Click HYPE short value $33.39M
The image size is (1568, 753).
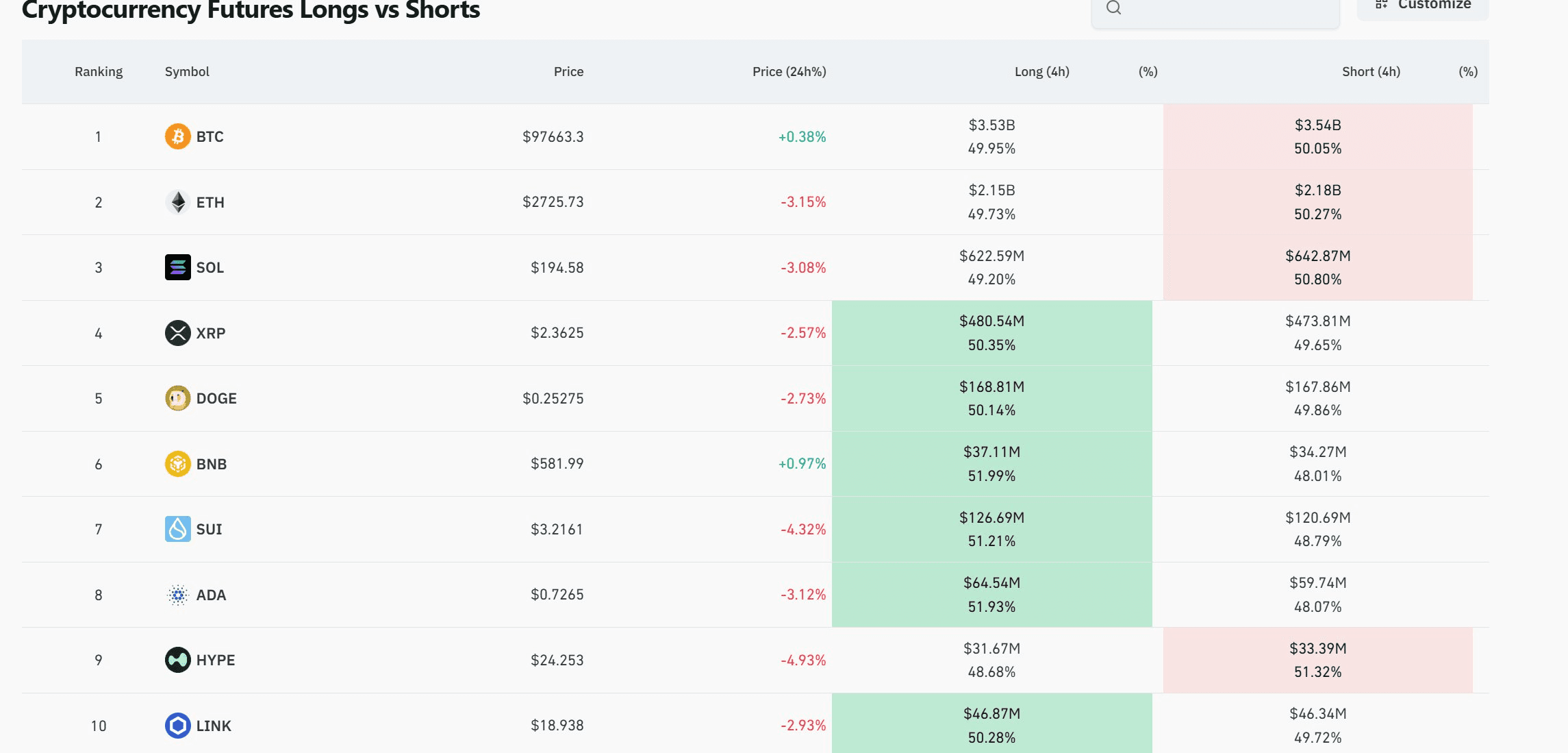(x=1318, y=648)
